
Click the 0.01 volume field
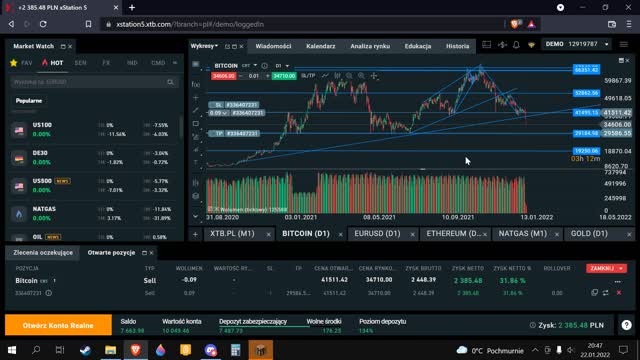point(254,76)
